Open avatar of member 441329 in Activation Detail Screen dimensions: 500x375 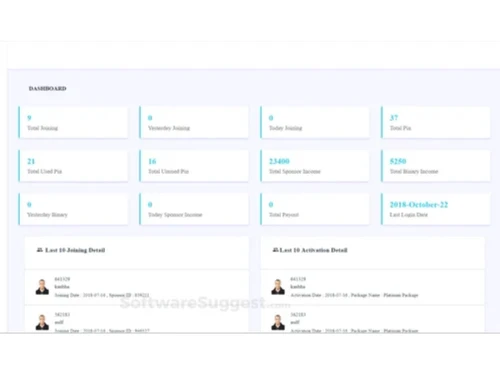tap(278, 287)
